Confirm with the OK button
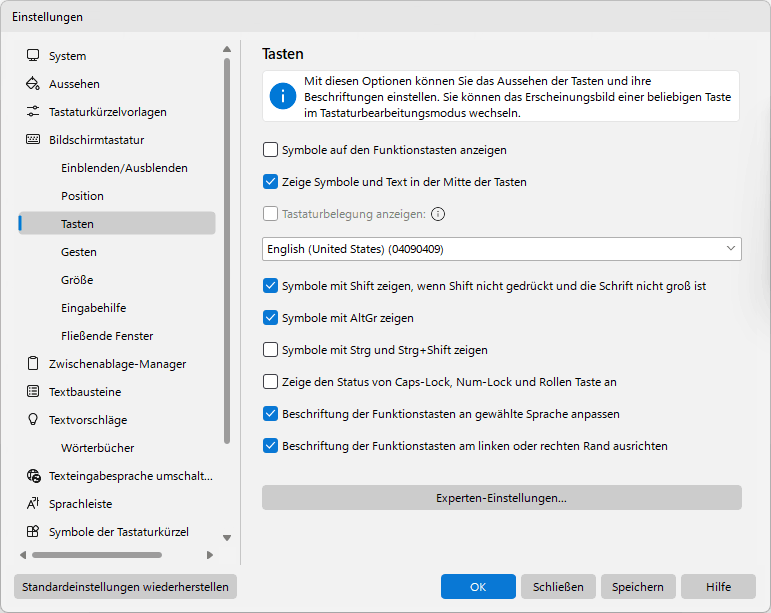This screenshot has height=613, width=771. click(478, 586)
